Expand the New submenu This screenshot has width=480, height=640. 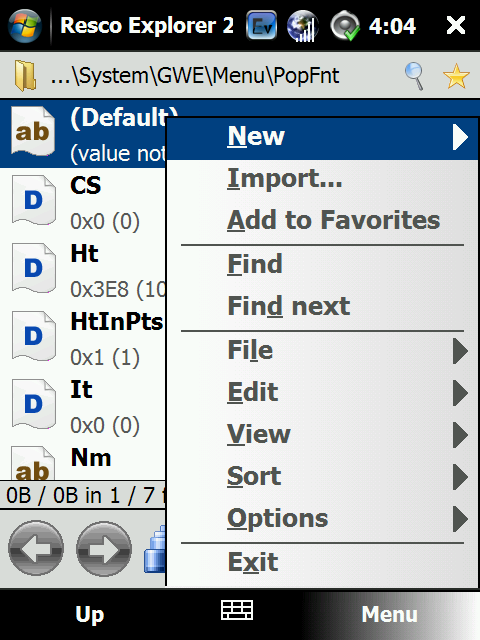[x=322, y=137]
